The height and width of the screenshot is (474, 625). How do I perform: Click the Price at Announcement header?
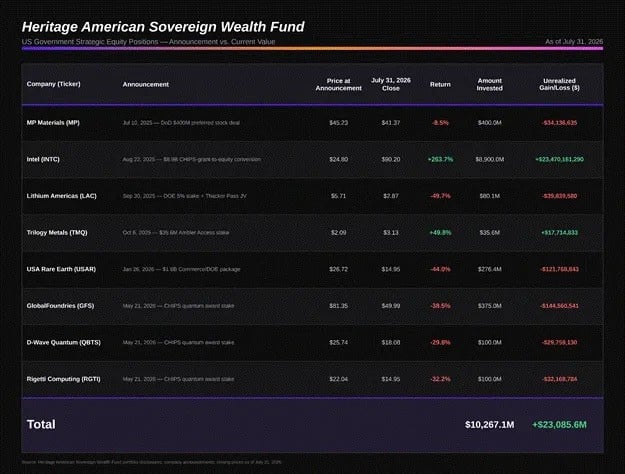coord(338,85)
